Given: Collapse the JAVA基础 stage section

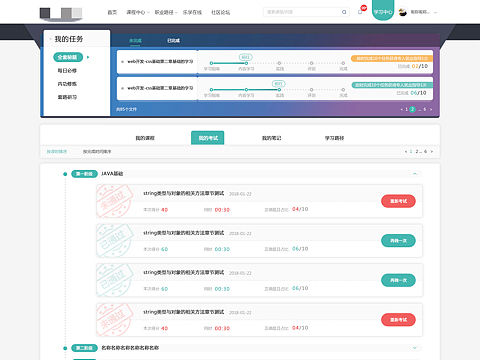Looking at the screenshot, I should 415,174.
